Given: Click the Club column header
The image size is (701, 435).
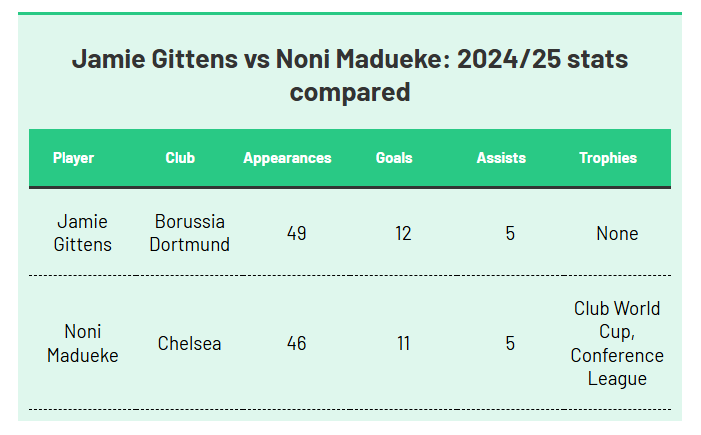Looking at the screenshot, I should [180, 158].
